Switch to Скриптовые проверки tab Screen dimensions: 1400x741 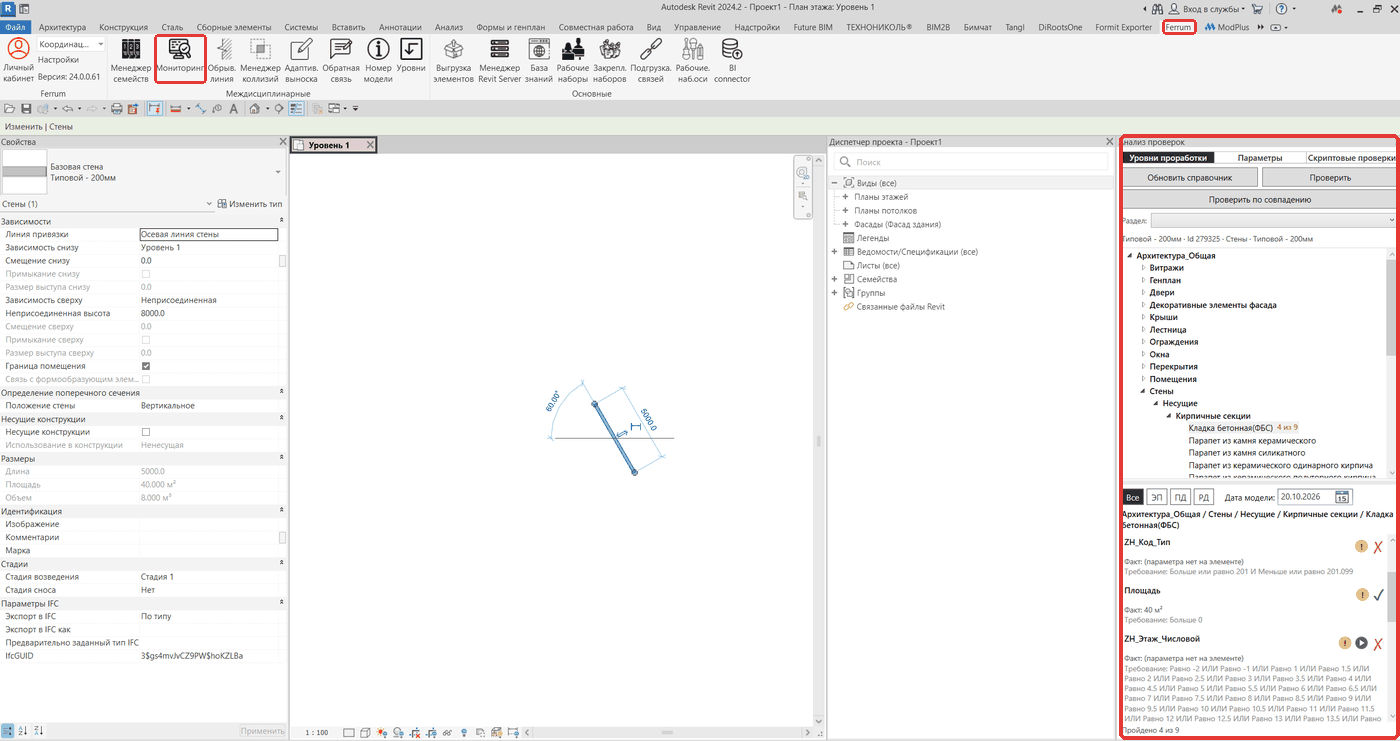coord(1351,158)
